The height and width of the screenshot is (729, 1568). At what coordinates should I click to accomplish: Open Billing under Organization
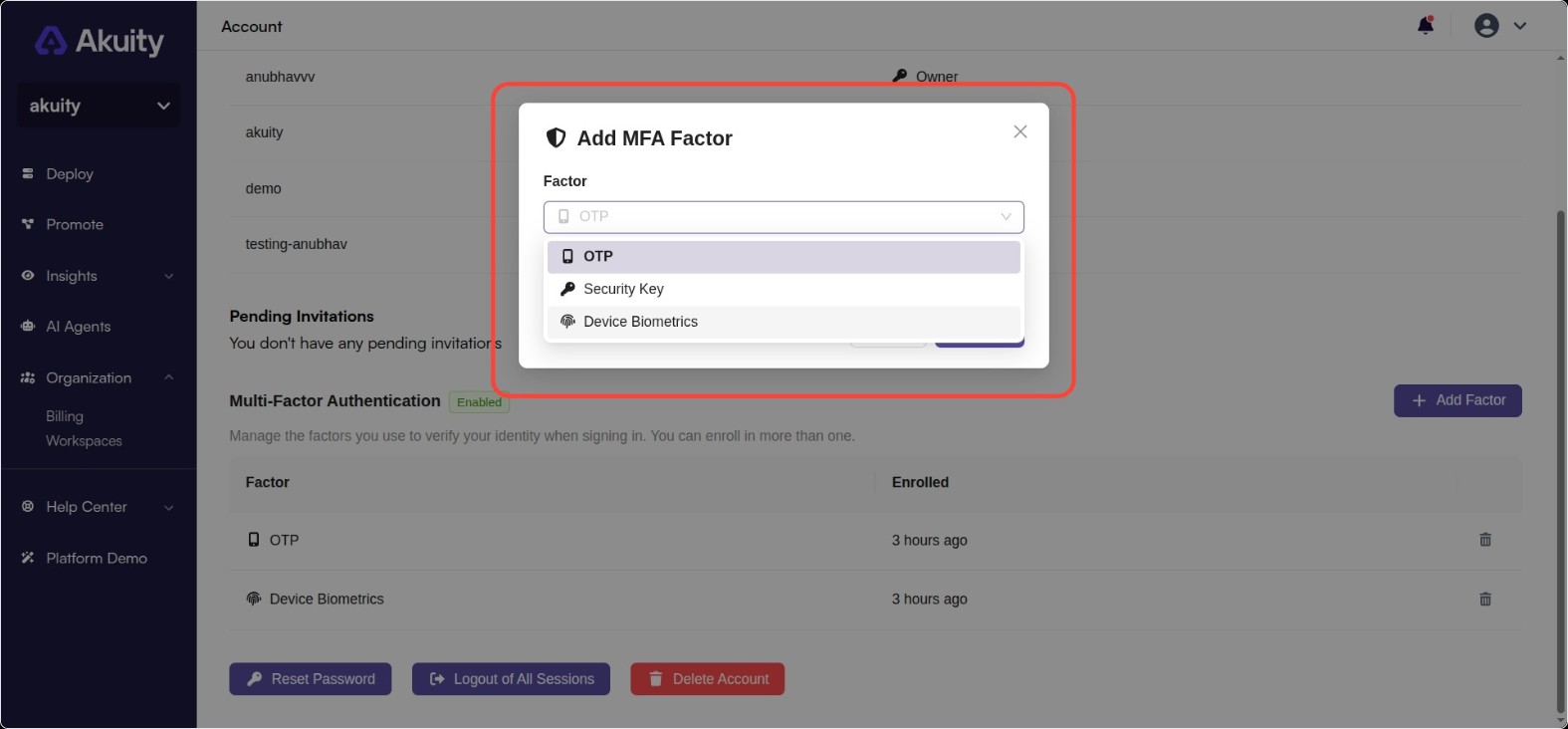click(x=65, y=416)
